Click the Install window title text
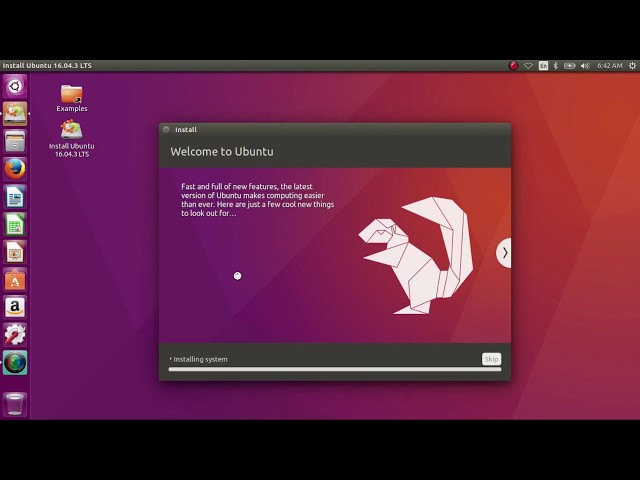Viewport: 640px width, 480px height. point(186,129)
